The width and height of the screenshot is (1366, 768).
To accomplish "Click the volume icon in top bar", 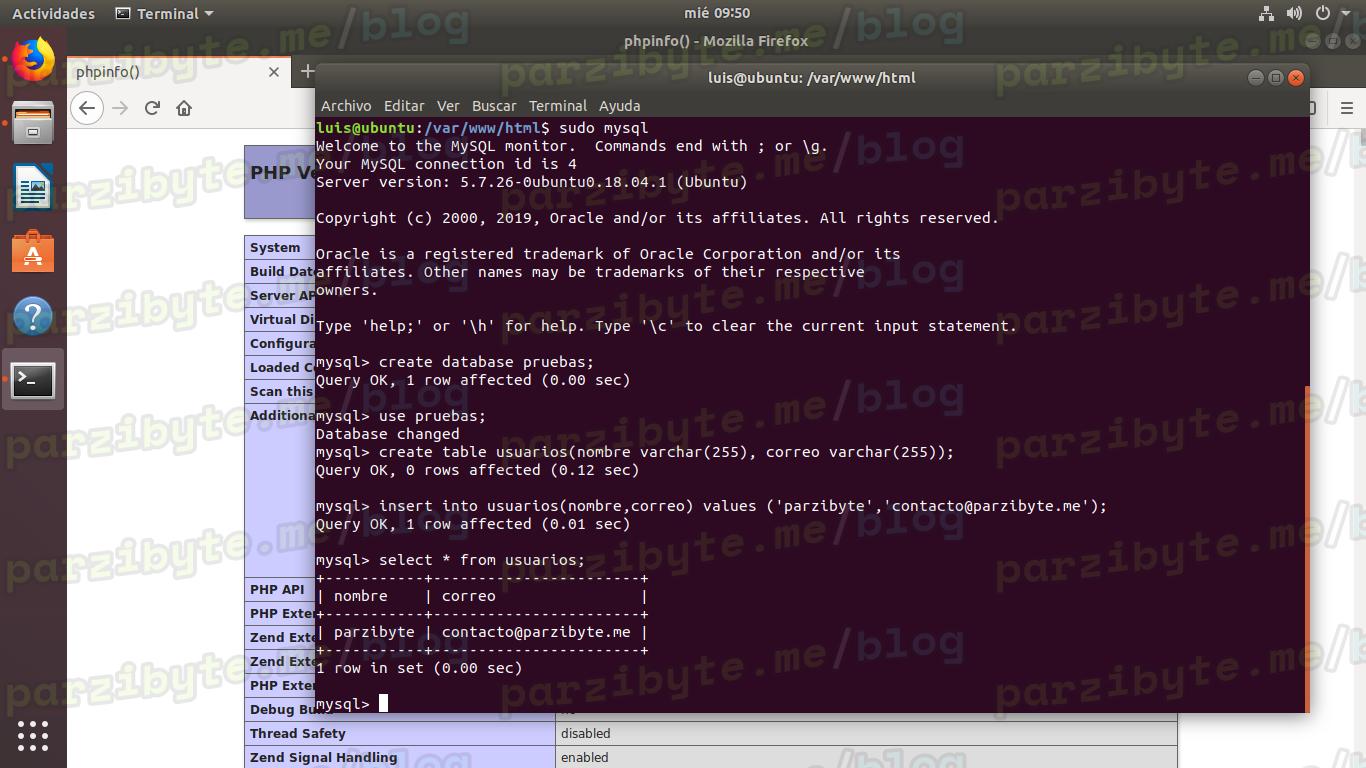I will (1295, 13).
